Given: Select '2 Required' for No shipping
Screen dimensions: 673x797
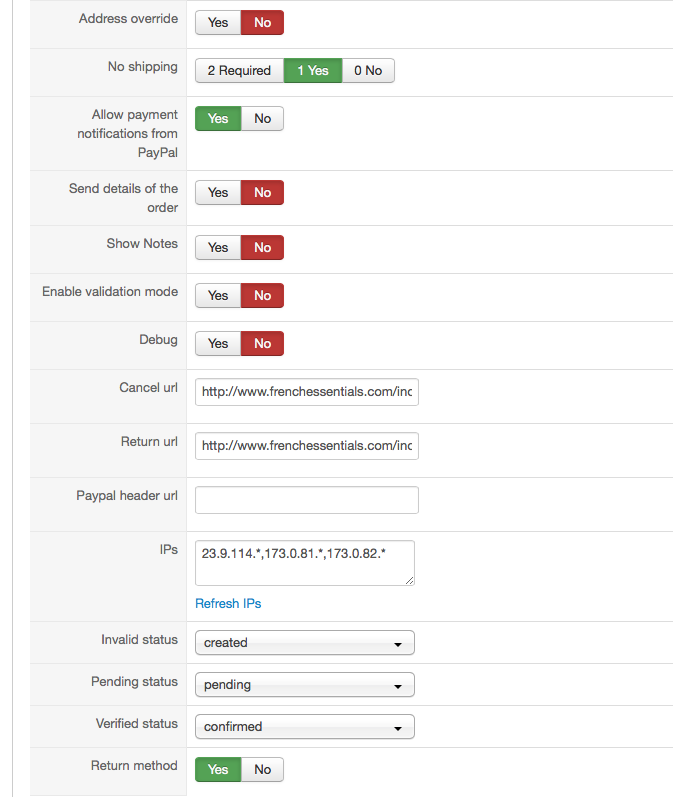Looking at the screenshot, I should tap(239, 71).
